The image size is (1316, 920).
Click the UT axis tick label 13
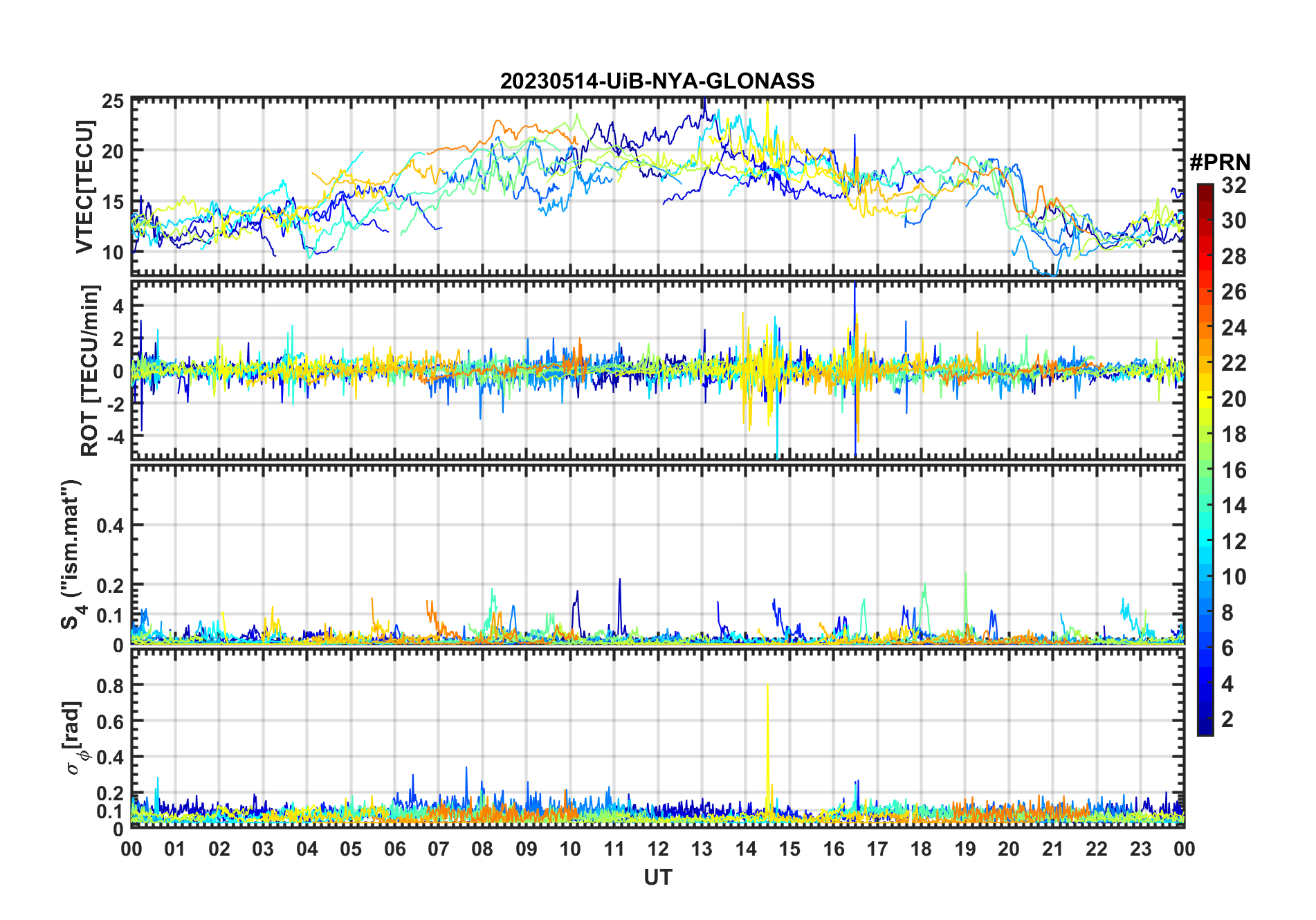click(x=702, y=849)
